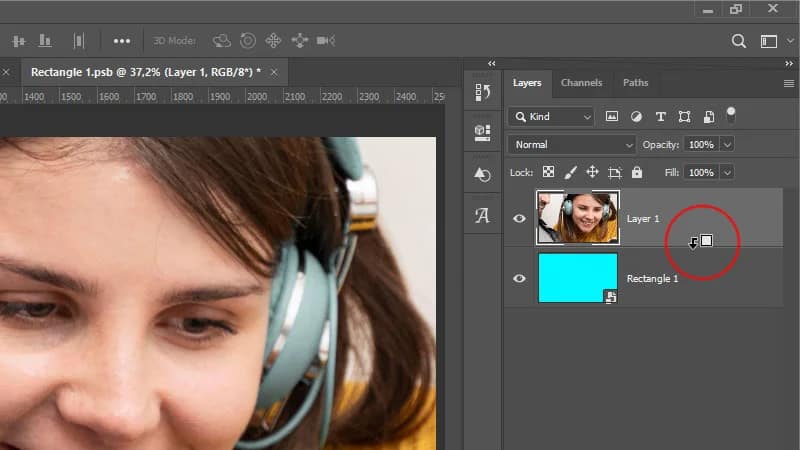This screenshot has width=800, height=450.
Task: Switch to the Layers tab
Action: click(527, 83)
